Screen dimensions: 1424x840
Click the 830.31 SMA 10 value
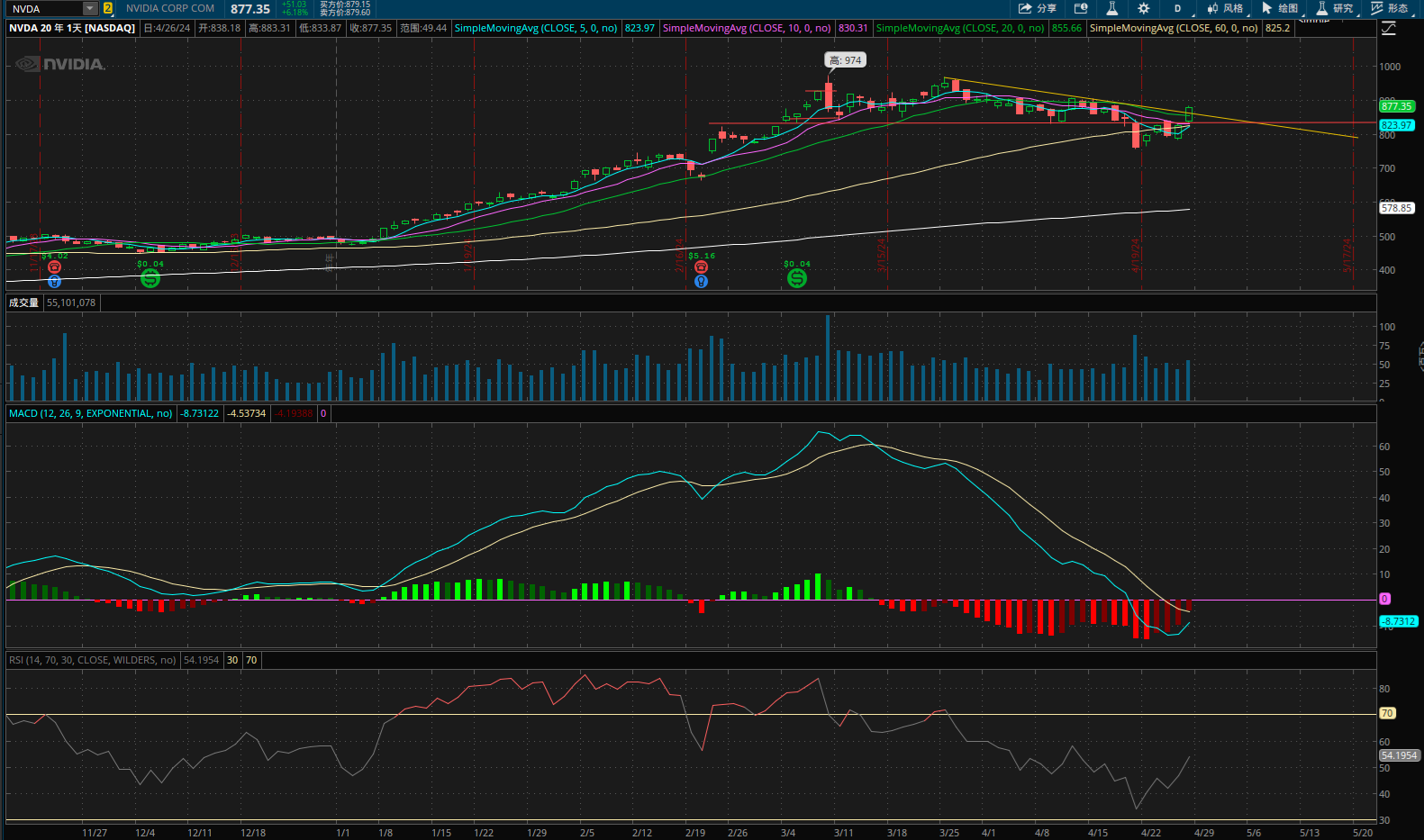pyautogui.click(x=853, y=28)
